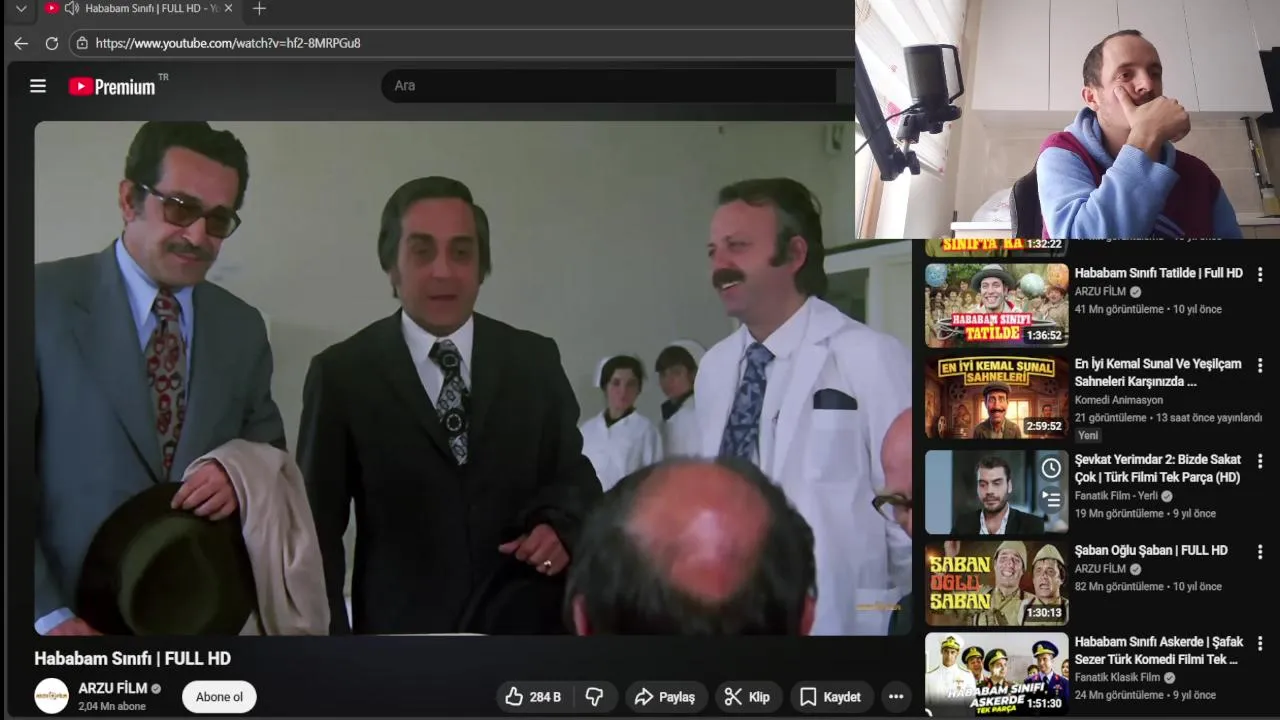The width and height of the screenshot is (1280, 720).
Task: Share the video using Paylaş
Action: (665, 697)
